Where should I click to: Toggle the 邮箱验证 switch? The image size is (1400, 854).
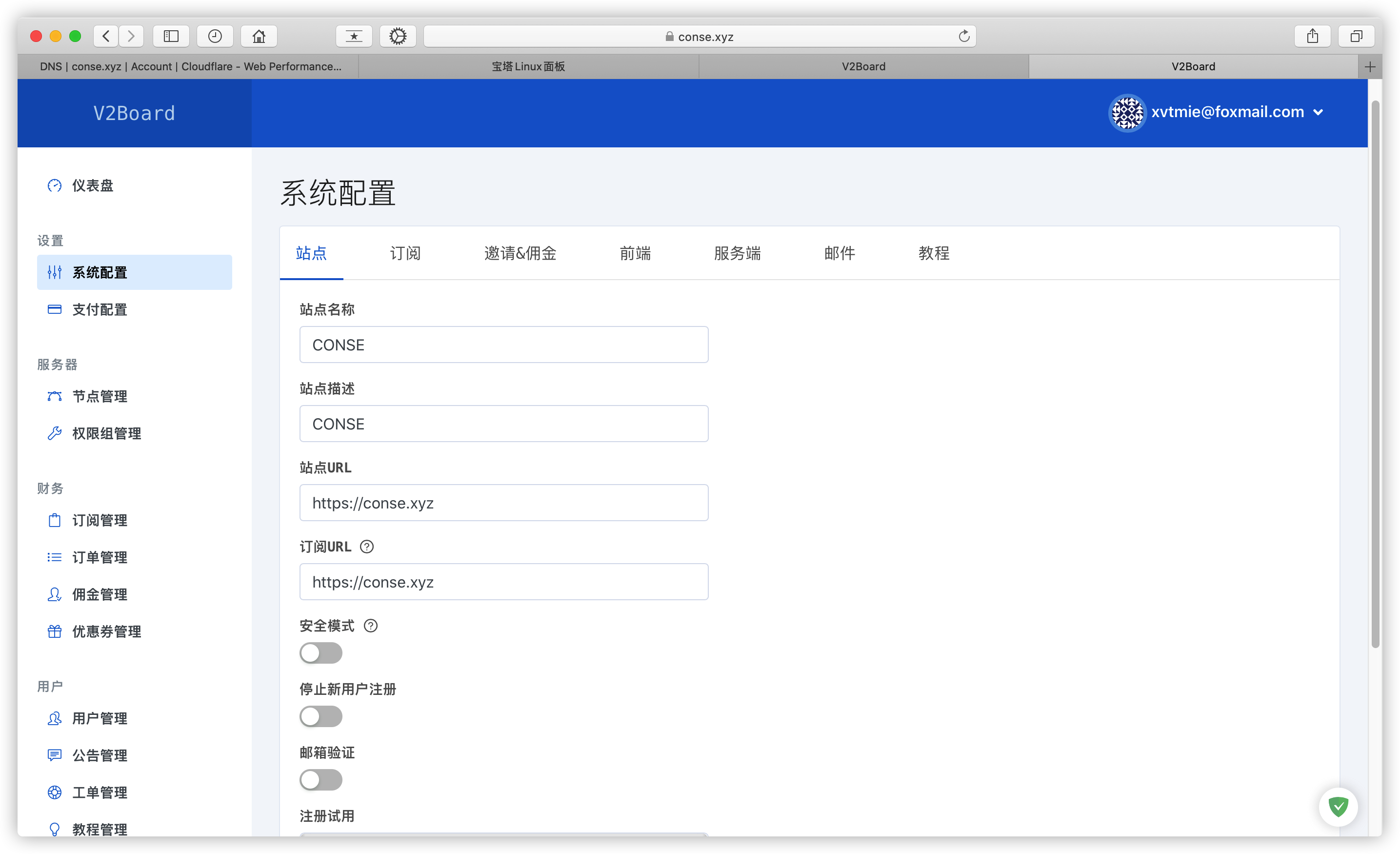point(321,779)
